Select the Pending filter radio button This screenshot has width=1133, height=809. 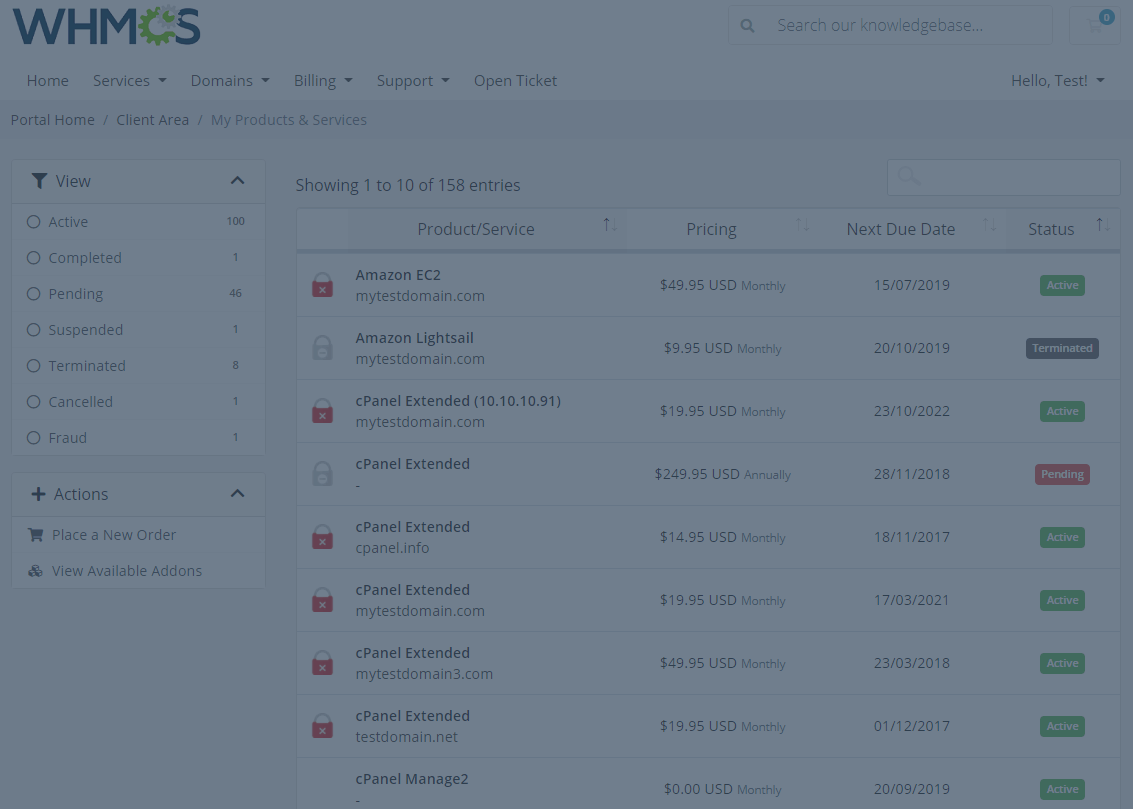point(32,293)
